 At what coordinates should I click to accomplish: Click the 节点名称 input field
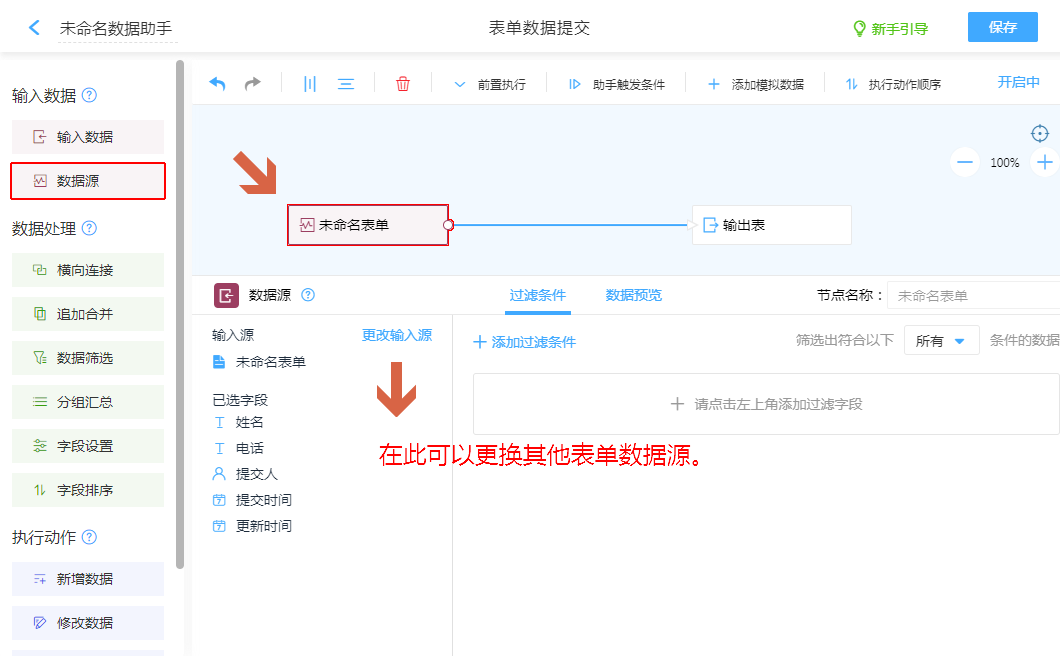(x=972, y=296)
